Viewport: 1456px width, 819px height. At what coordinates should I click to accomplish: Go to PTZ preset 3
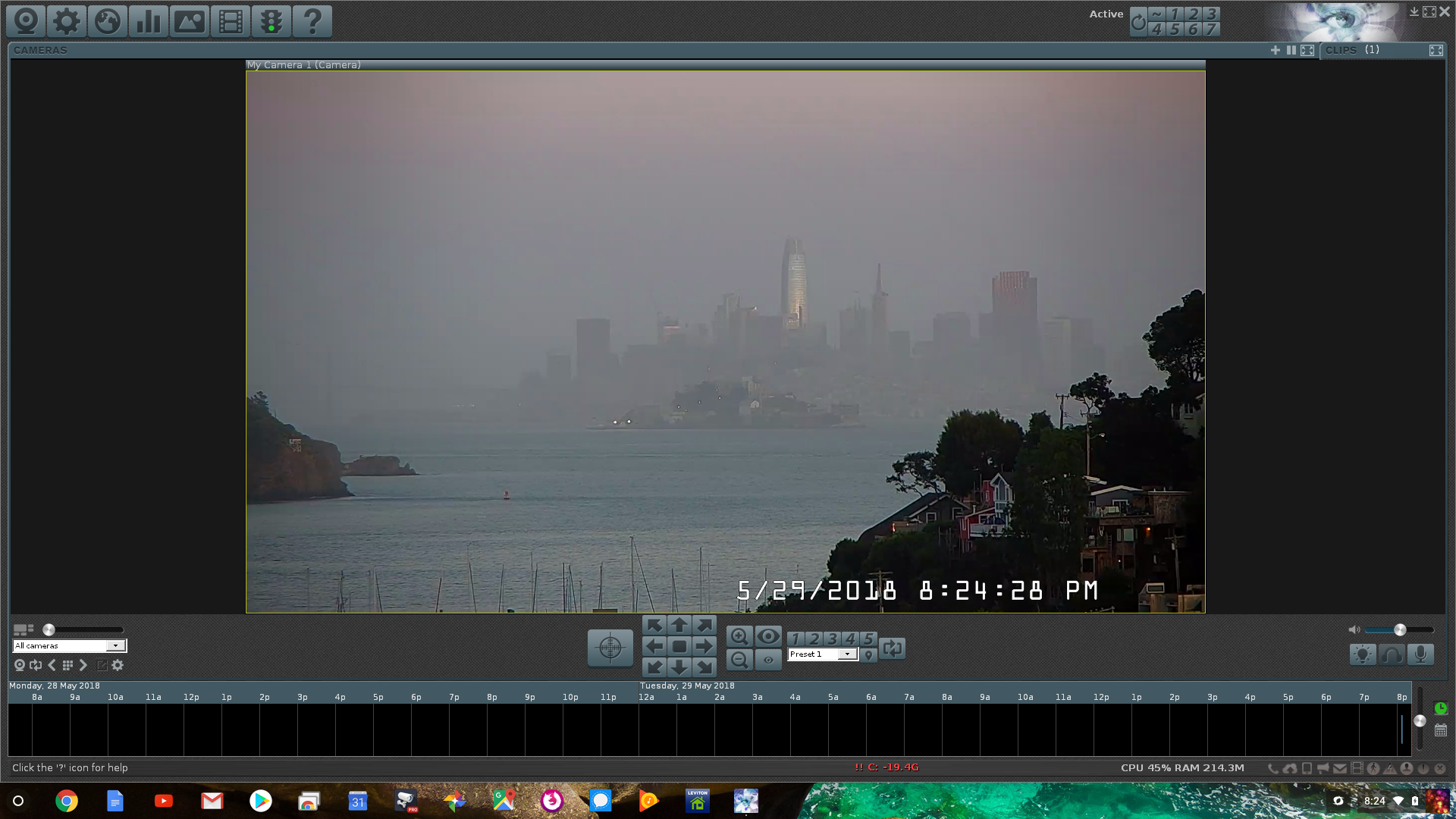832,639
